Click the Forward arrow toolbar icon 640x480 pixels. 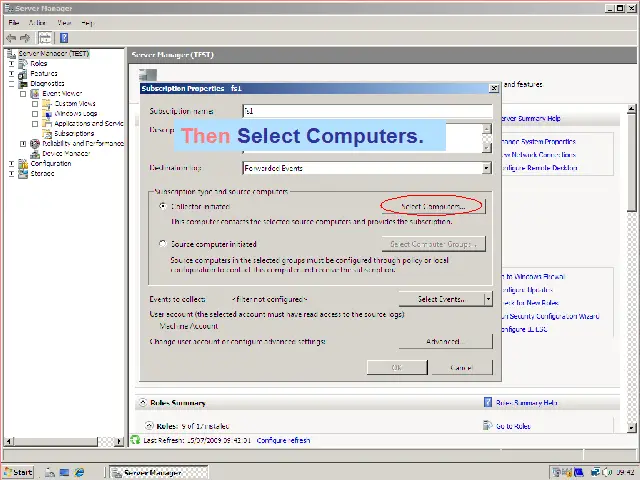[25, 38]
